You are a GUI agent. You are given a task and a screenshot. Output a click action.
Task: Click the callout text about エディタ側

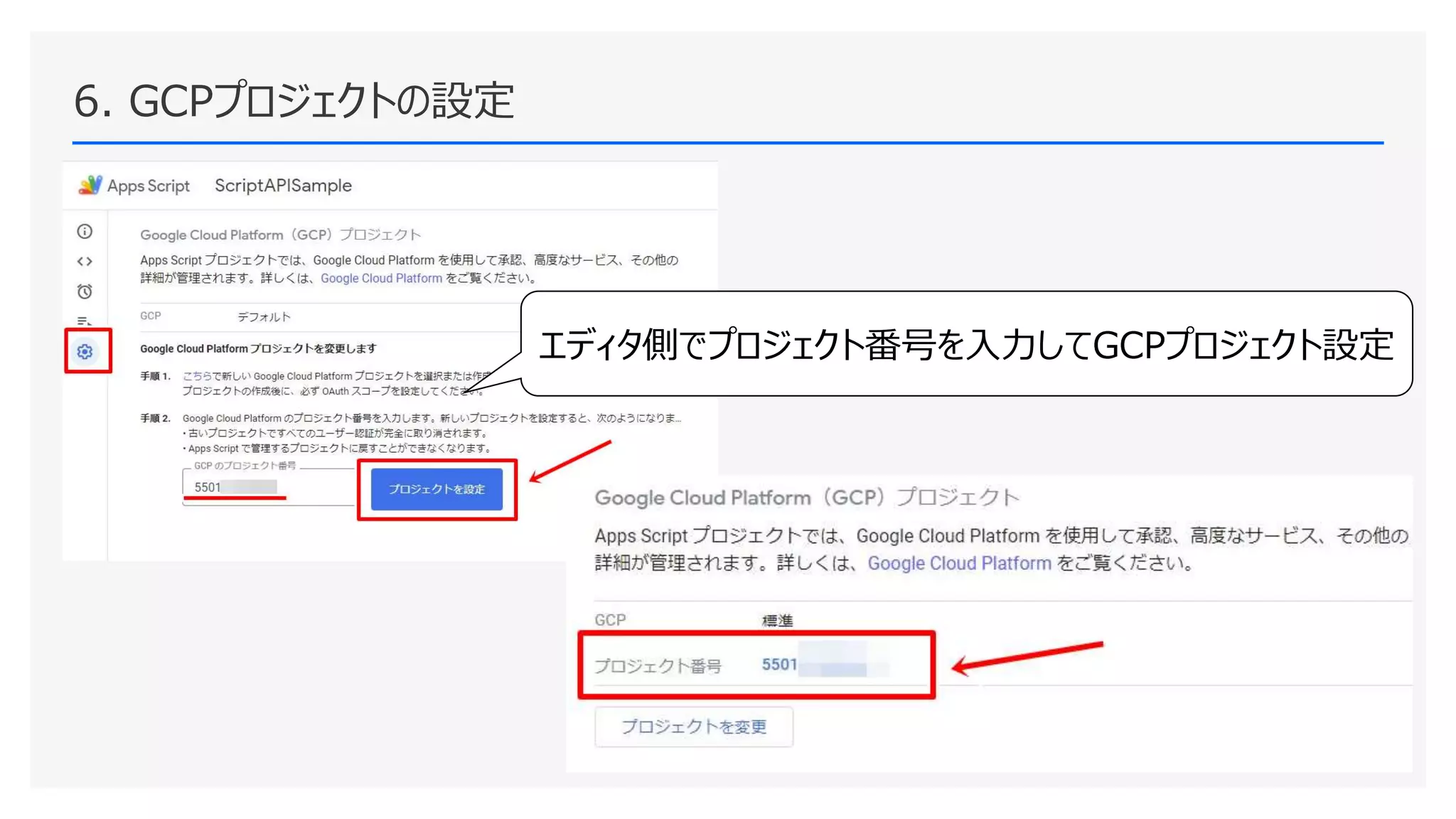tap(965, 345)
